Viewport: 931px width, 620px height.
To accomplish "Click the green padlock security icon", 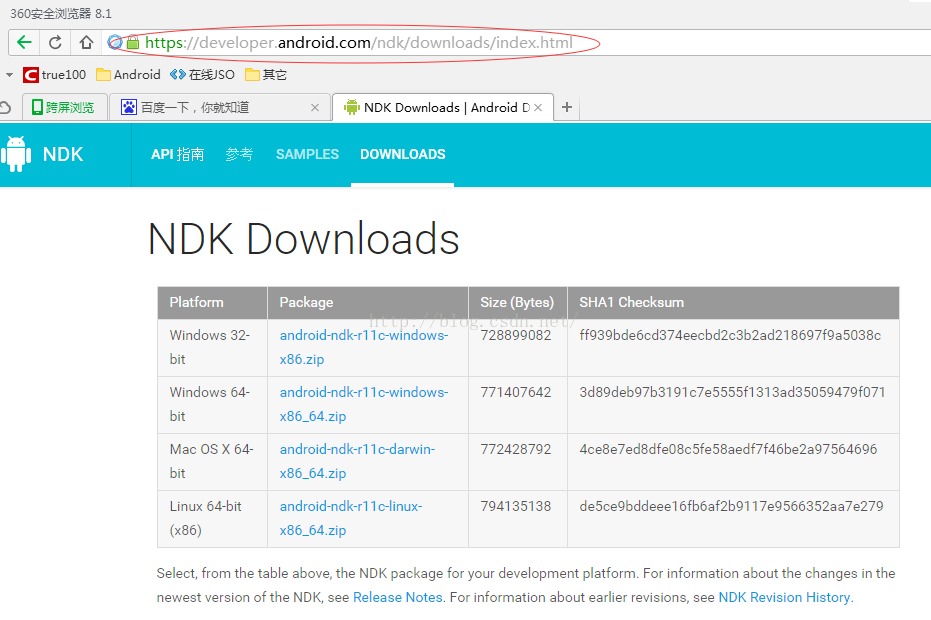I will (133, 42).
